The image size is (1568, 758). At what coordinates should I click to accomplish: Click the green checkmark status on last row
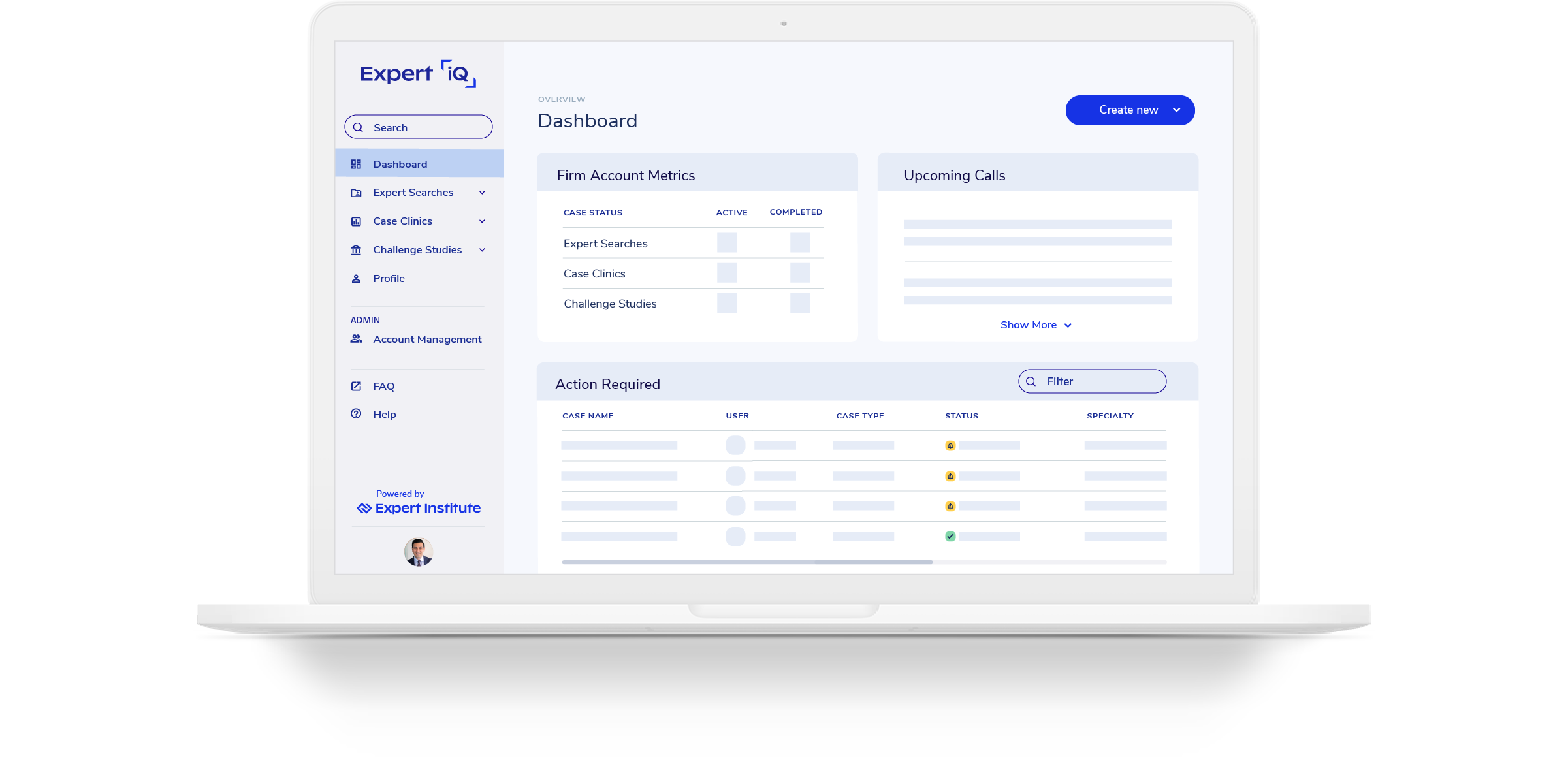[x=950, y=536]
